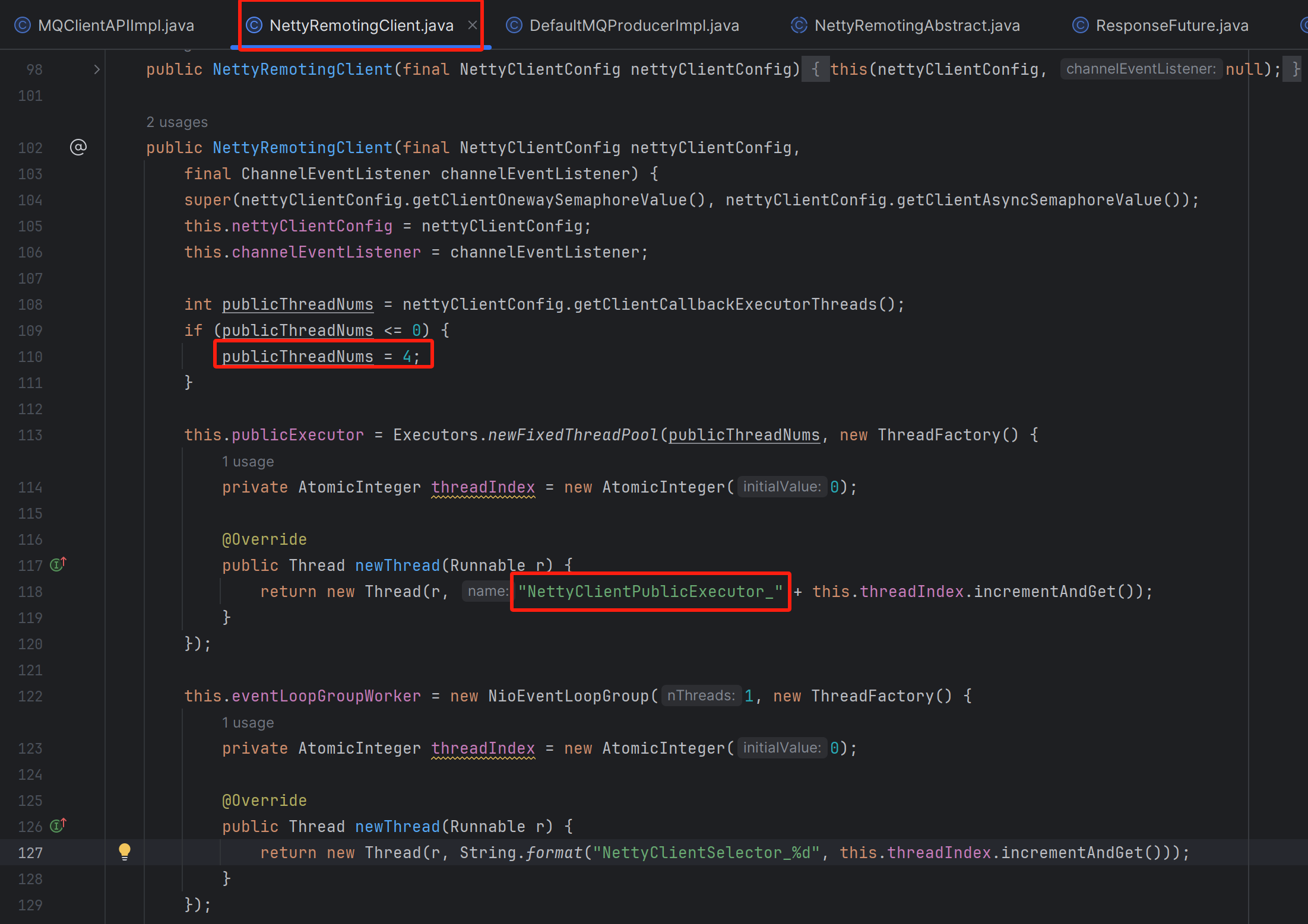Image resolution: width=1308 pixels, height=924 pixels.
Task: Click 'this.nettyClientConfig' on line 105
Action: (288, 226)
